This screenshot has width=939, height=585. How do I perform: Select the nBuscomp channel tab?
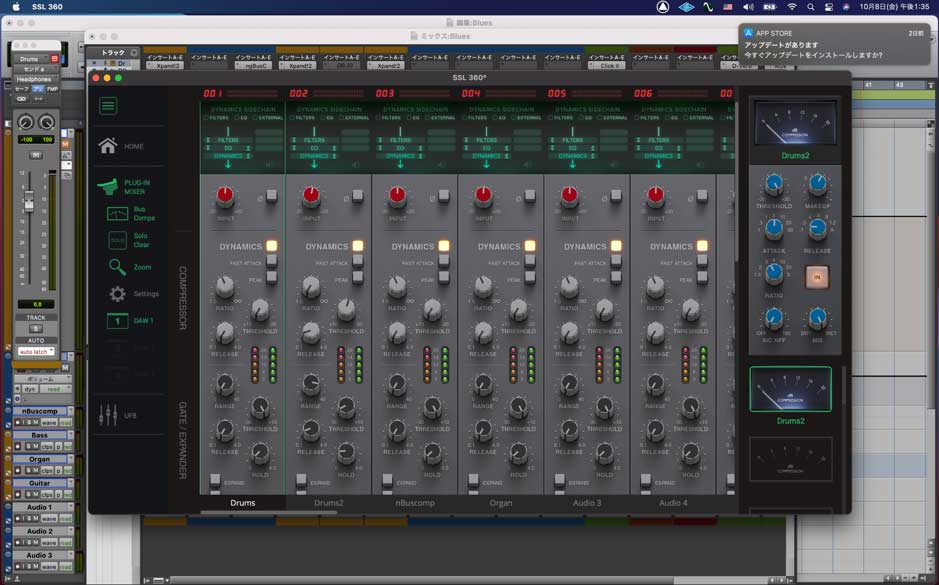[x=415, y=503]
